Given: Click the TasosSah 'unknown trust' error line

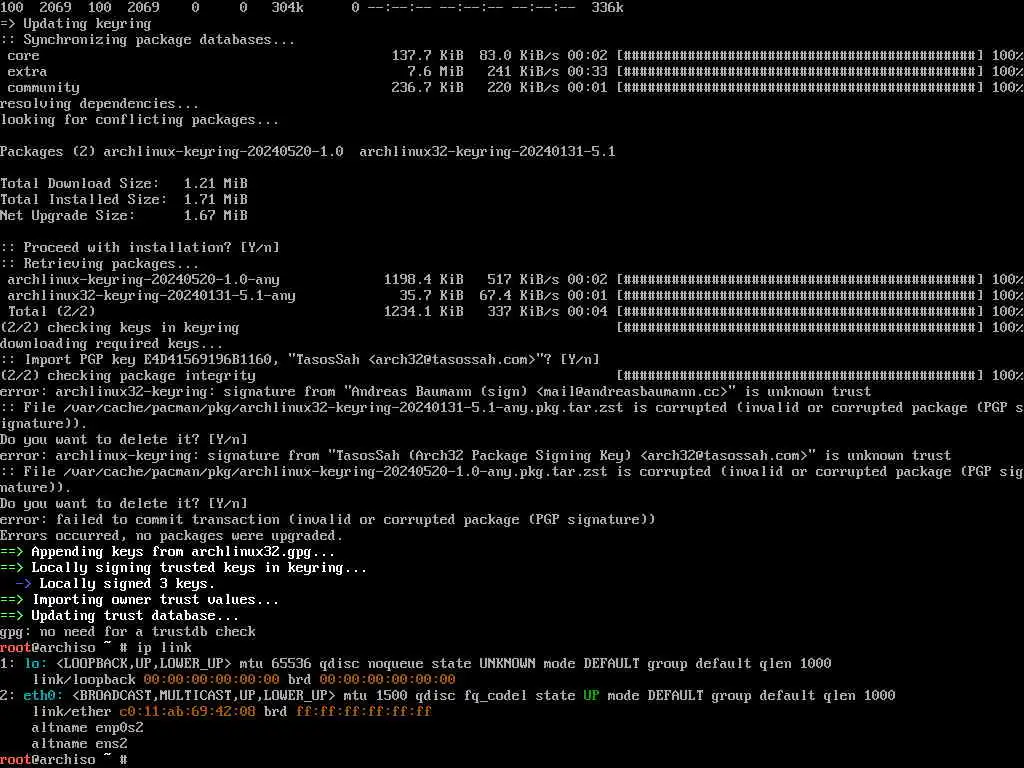Looking at the screenshot, I should click(475, 456).
